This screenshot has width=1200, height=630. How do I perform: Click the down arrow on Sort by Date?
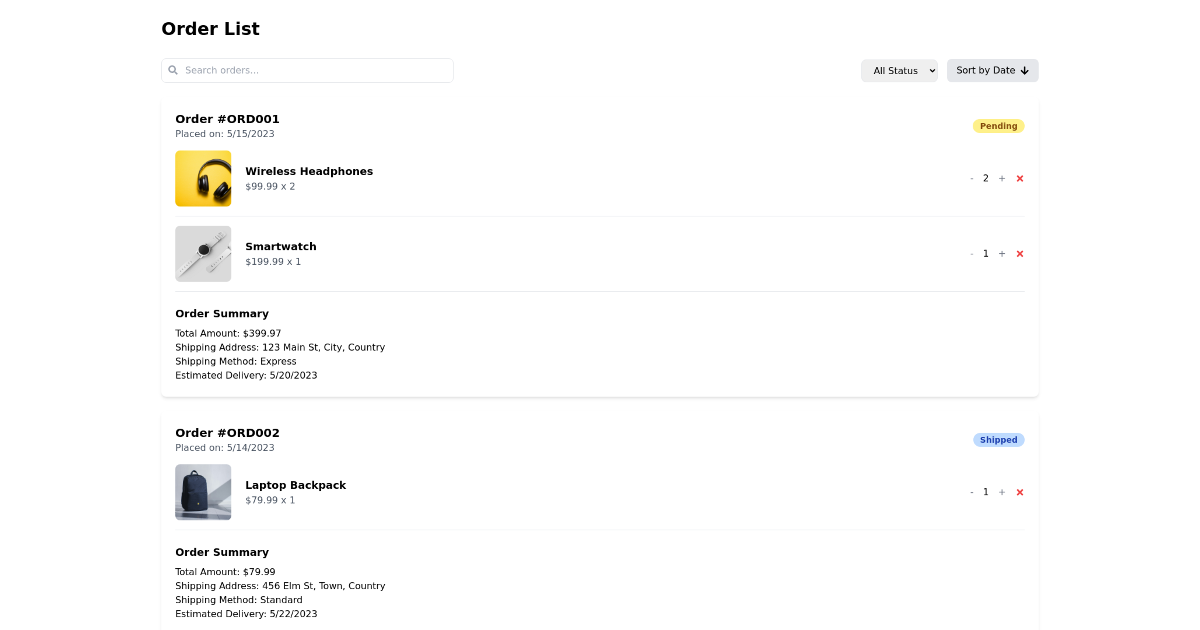(1025, 70)
